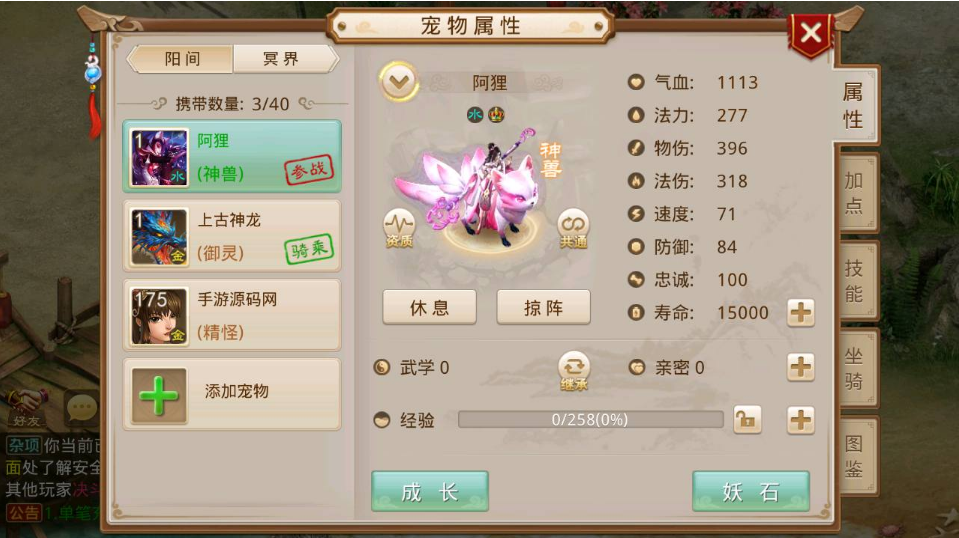Click the 妖石 button
959x538 pixels.
pyautogui.click(x=751, y=491)
